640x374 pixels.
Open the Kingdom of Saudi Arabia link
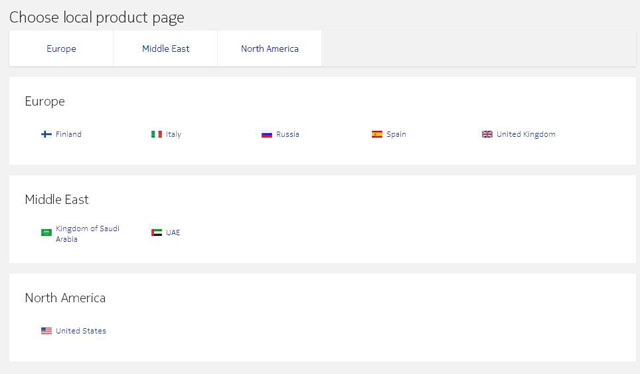(x=87, y=234)
